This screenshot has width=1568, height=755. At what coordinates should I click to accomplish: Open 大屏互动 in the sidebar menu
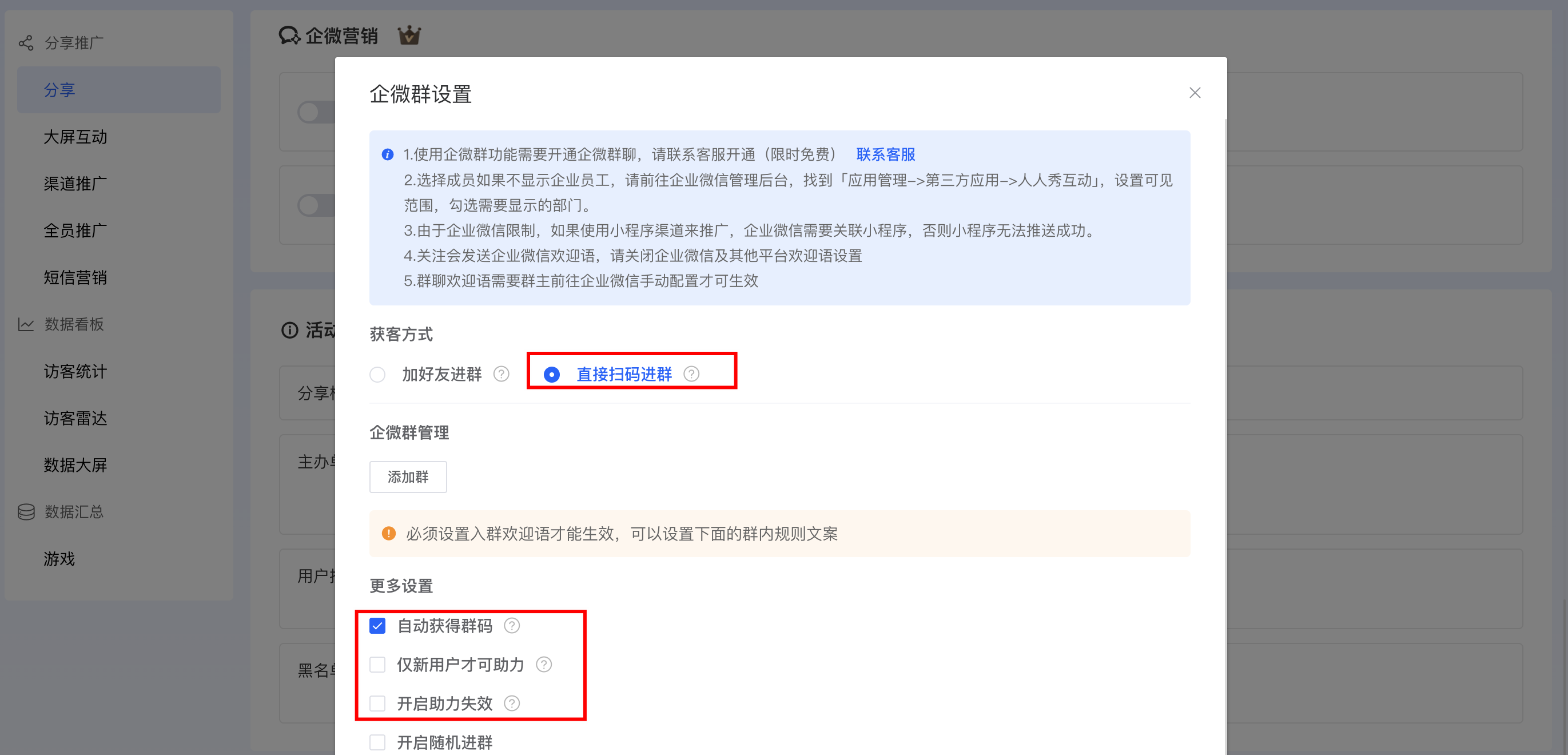(x=75, y=137)
